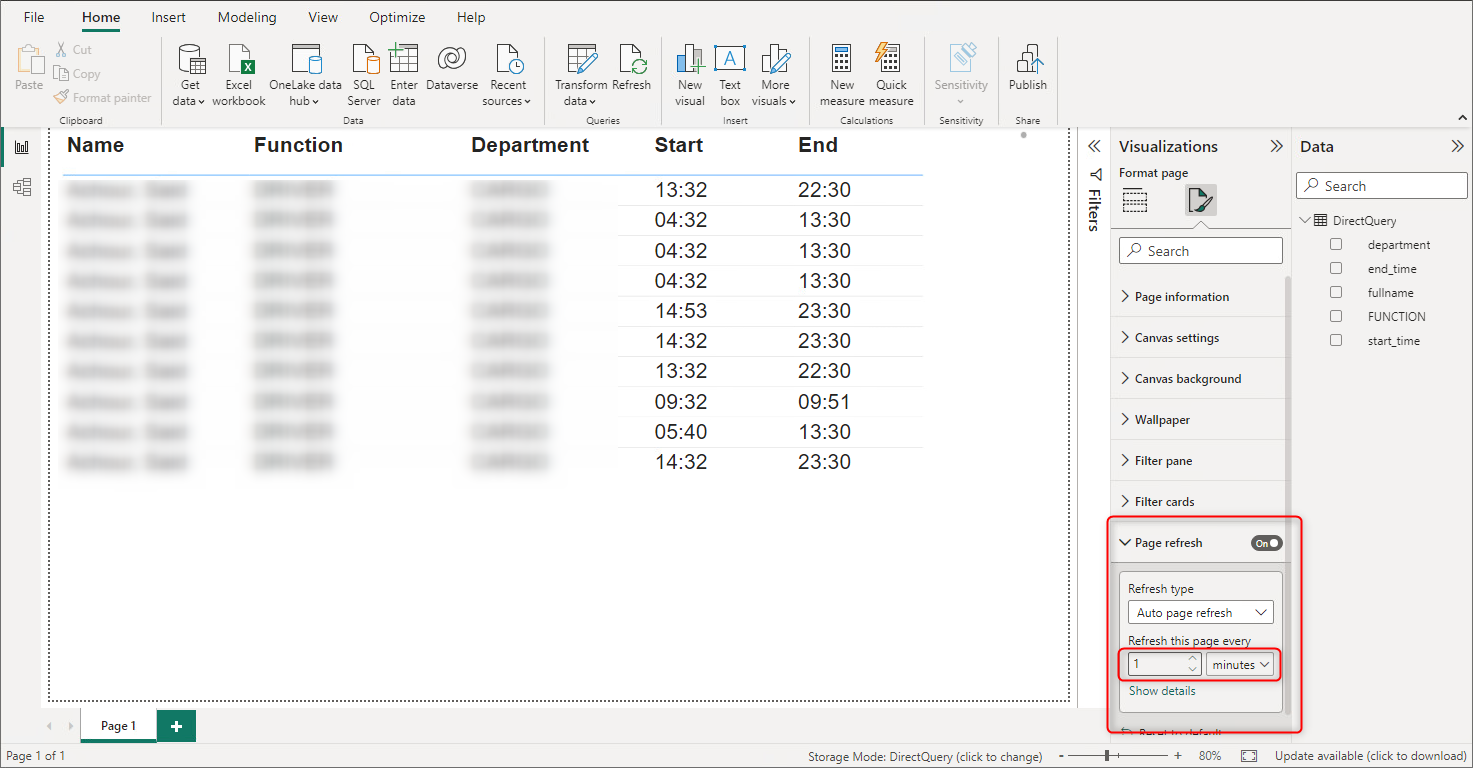Sort by the Name column header
Image resolution: width=1473 pixels, height=768 pixels.
pyautogui.click(x=96, y=145)
